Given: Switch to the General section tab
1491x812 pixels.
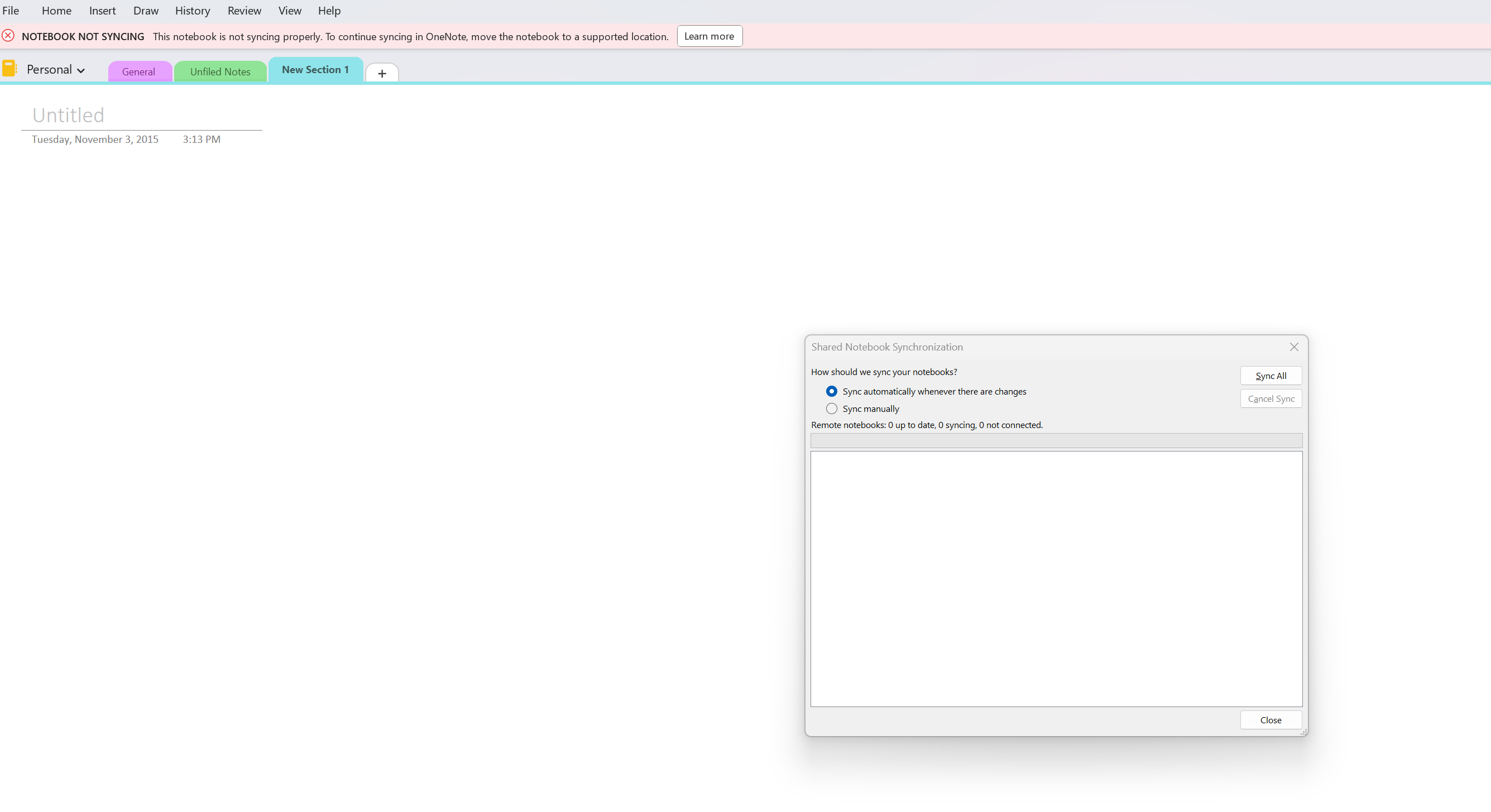Looking at the screenshot, I should click(x=138, y=72).
